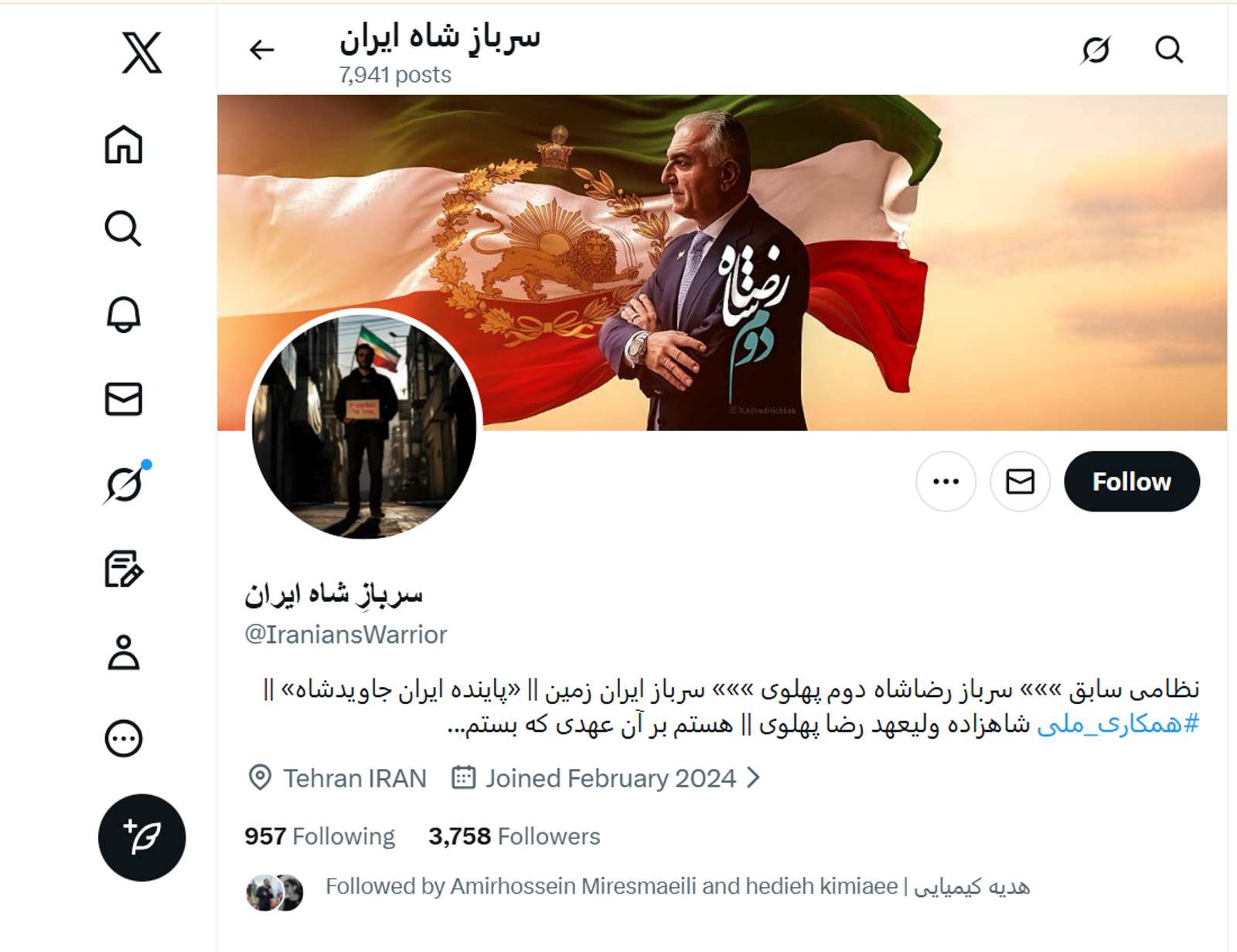This screenshot has width=1237, height=952.
Task: Open Notifications bell icon
Action: click(x=124, y=314)
